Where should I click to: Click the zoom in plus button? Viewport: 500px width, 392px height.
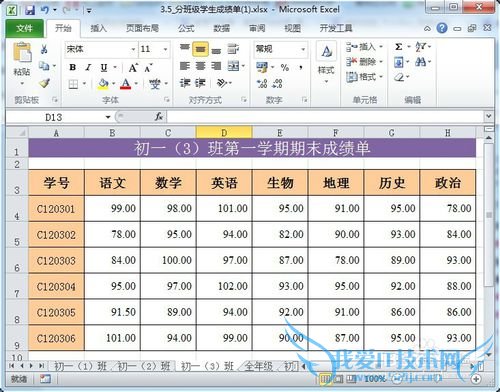[x=476, y=379]
